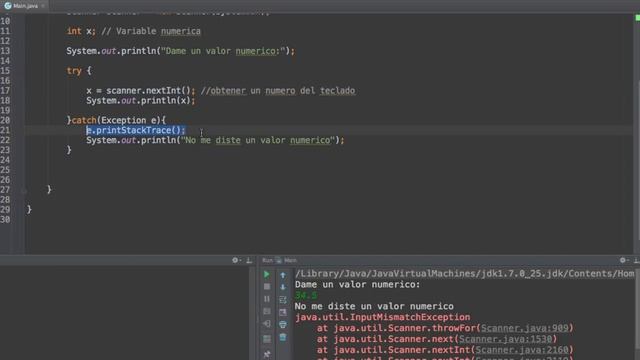Pin the Run tab
The width and height of the screenshot is (640, 360).
tap(267, 354)
